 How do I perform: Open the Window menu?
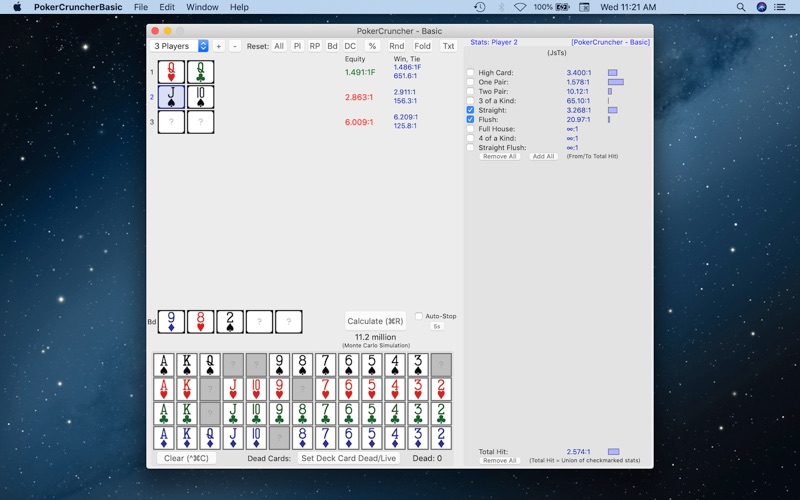coord(202,7)
